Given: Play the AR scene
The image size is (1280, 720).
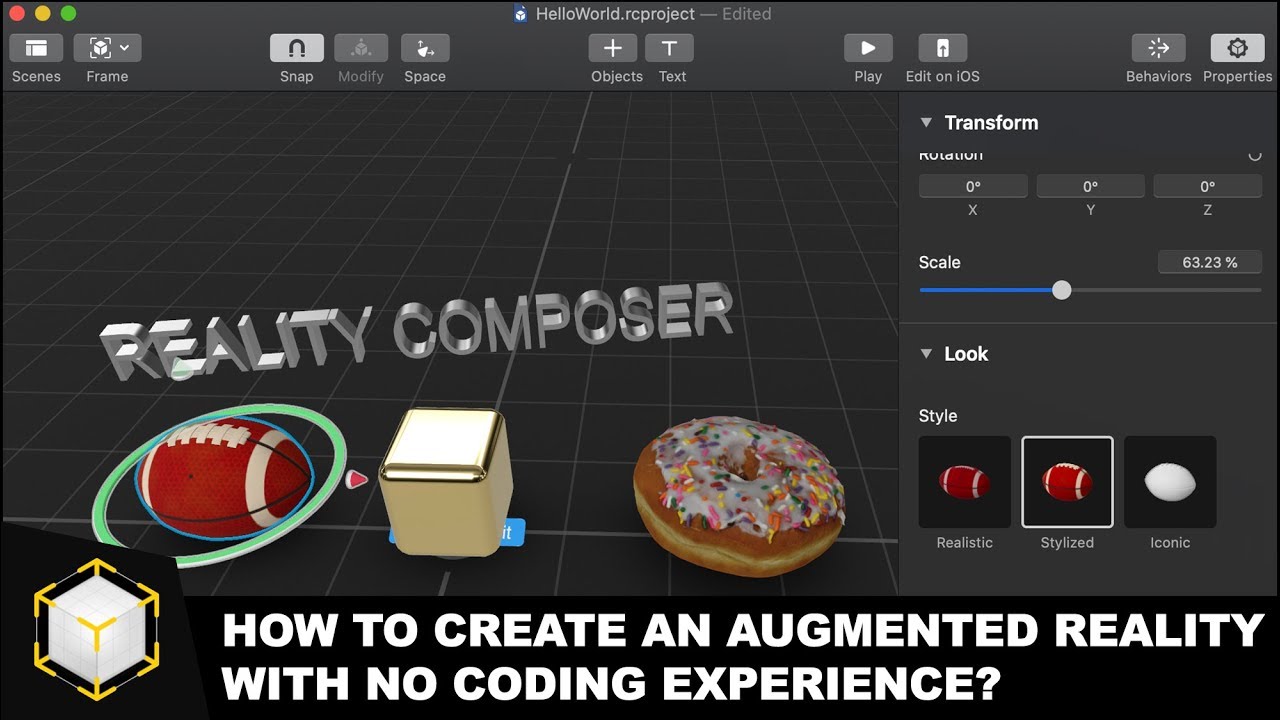Looking at the screenshot, I should tap(868, 48).
